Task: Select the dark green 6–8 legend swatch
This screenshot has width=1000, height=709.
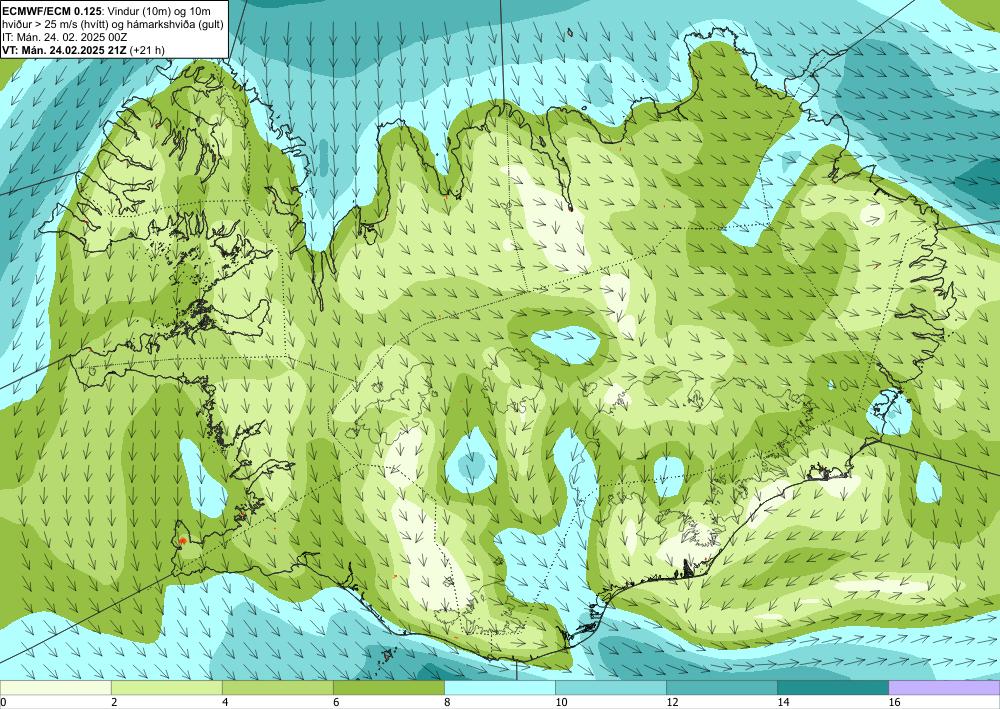Action: point(388,687)
